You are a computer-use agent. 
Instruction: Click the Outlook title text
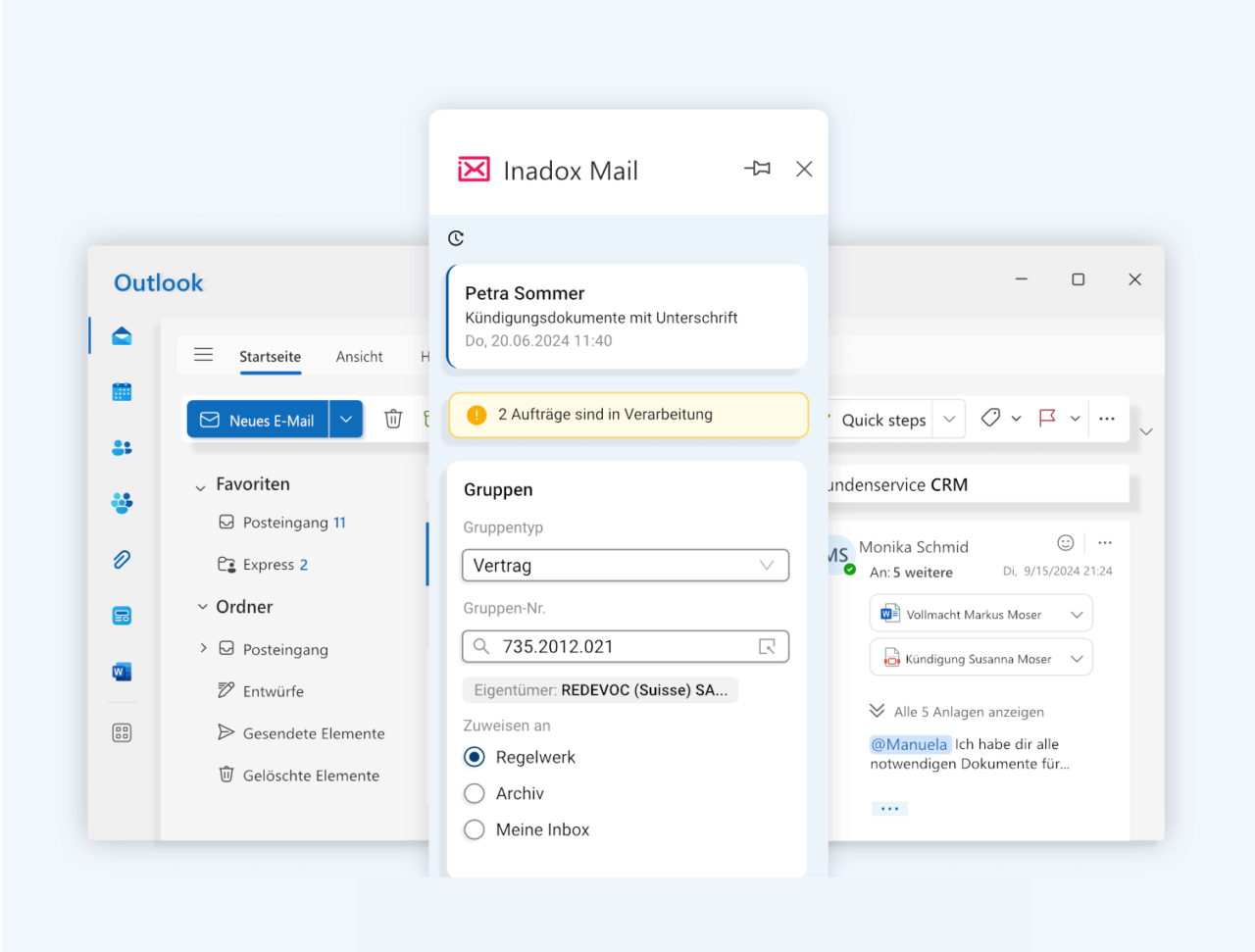(x=159, y=282)
